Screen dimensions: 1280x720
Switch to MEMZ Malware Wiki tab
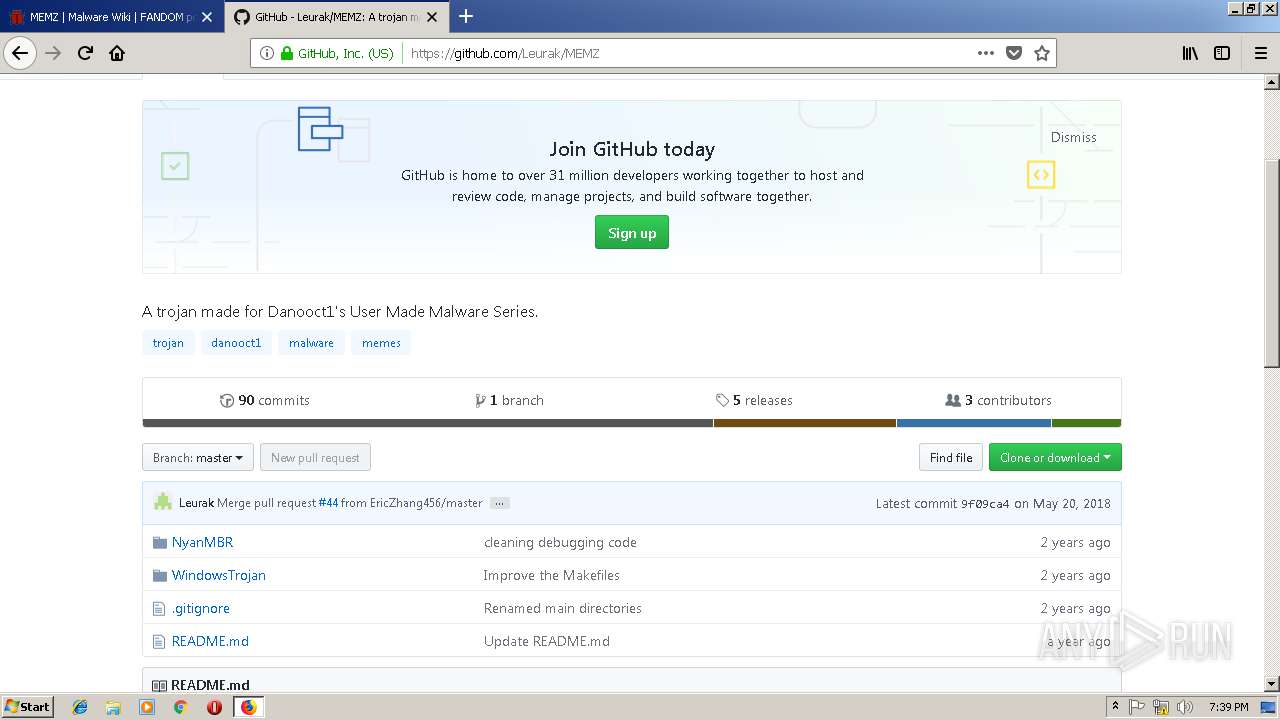tap(110, 17)
